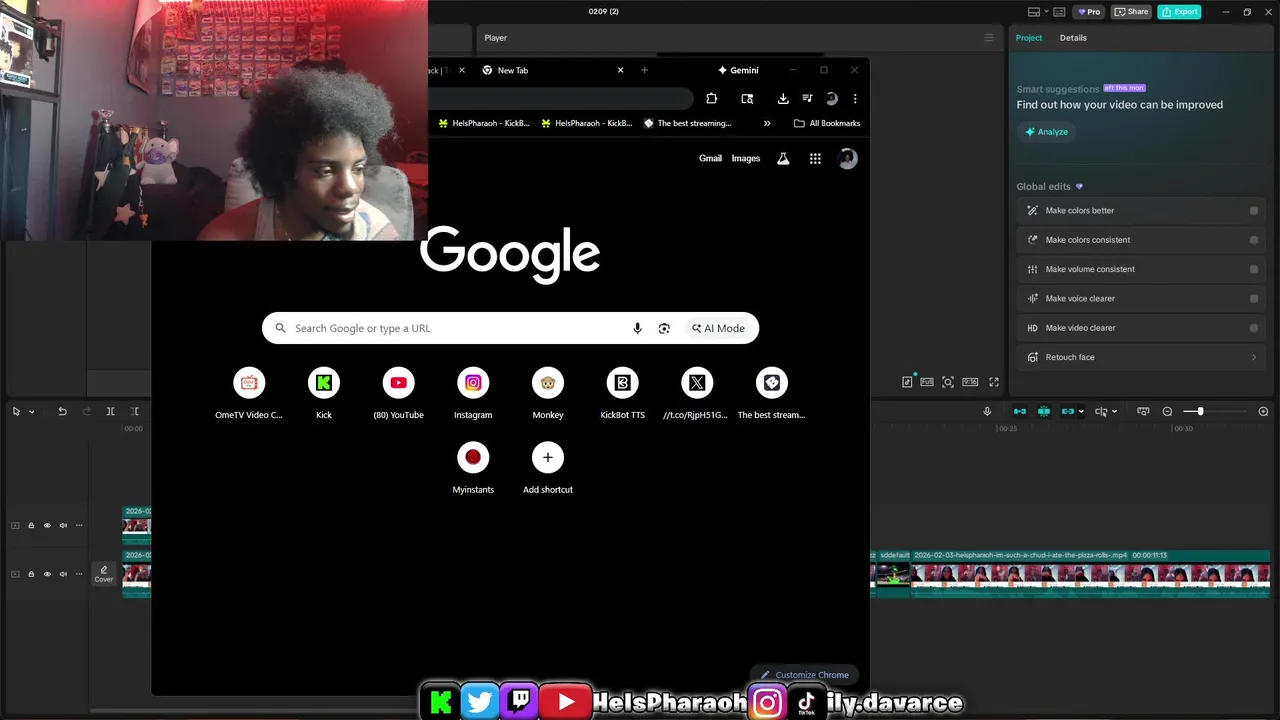Click the zoom focus icon in player
Image resolution: width=1280 pixels, height=720 pixels.
click(948, 382)
